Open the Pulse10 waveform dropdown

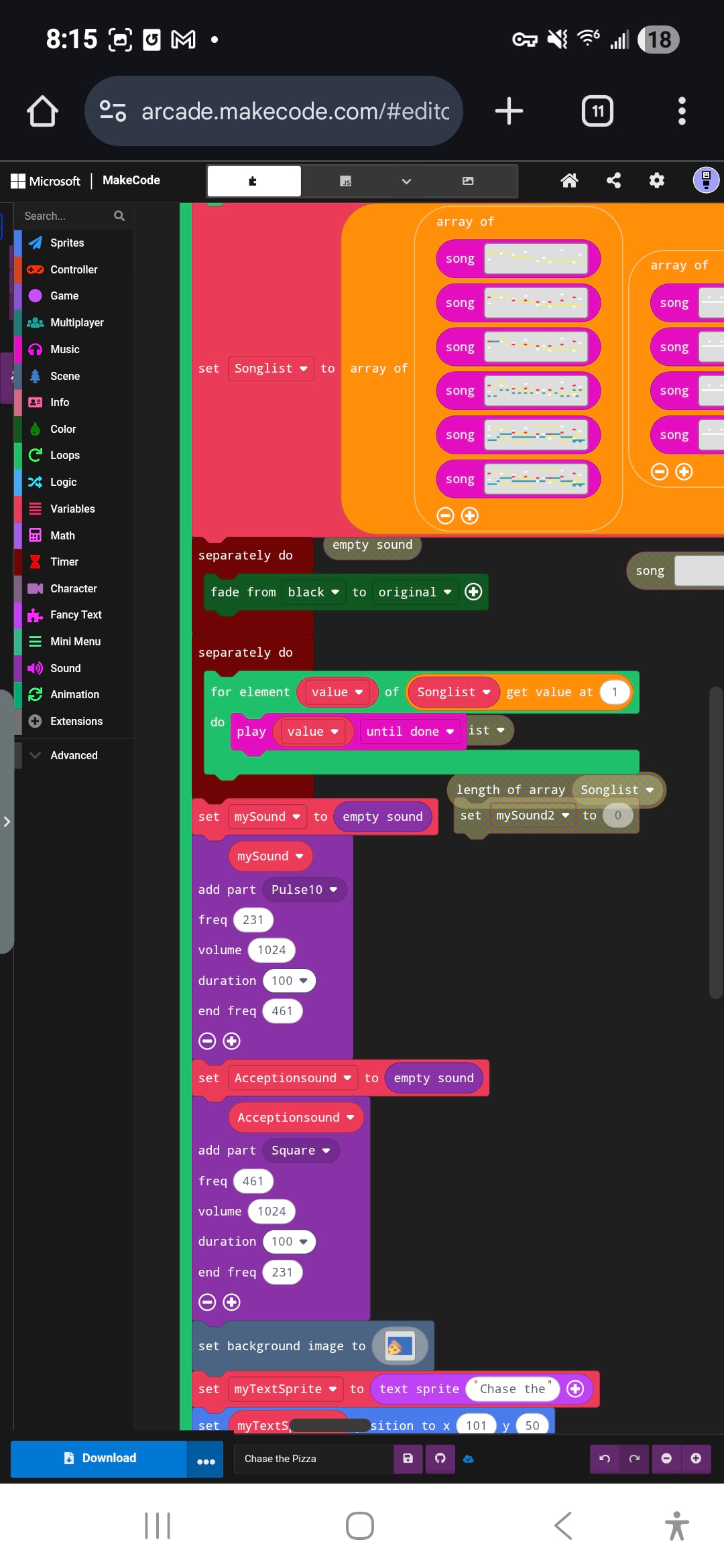pyautogui.click(x=304, y=889)
